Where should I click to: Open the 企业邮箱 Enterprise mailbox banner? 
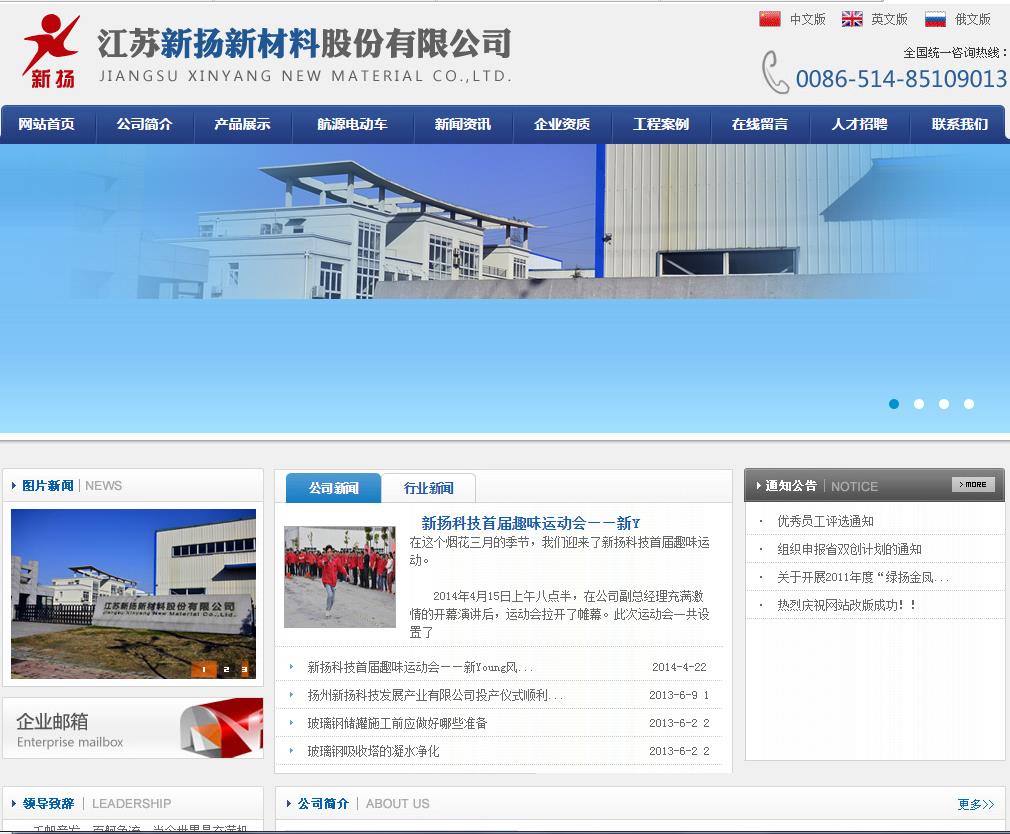pos(133,728)
